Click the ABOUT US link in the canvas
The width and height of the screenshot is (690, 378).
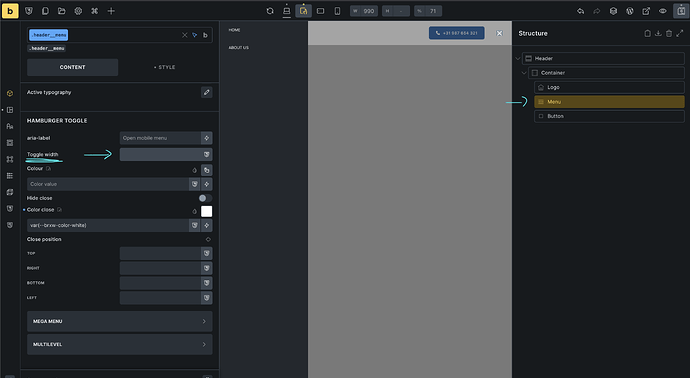[x=239, y=48]
